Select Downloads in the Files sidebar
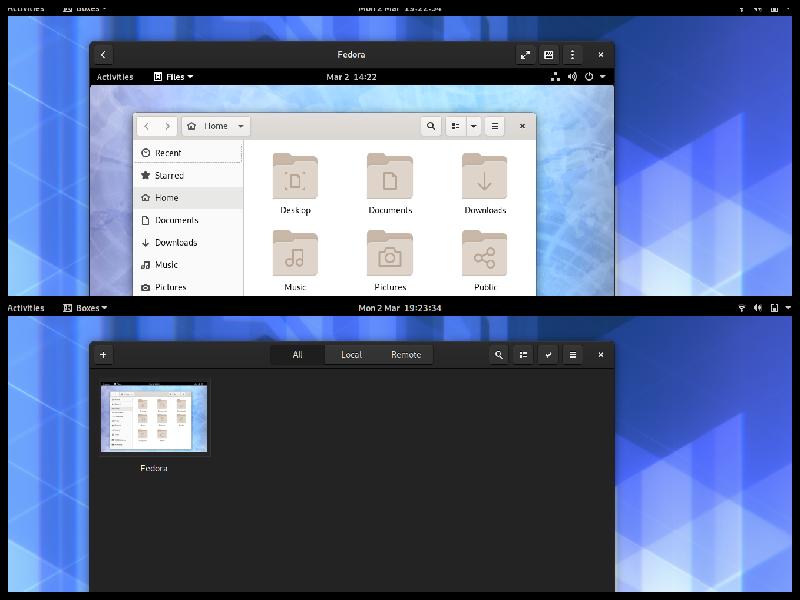The image size is (800, 600). pos(188,242)
